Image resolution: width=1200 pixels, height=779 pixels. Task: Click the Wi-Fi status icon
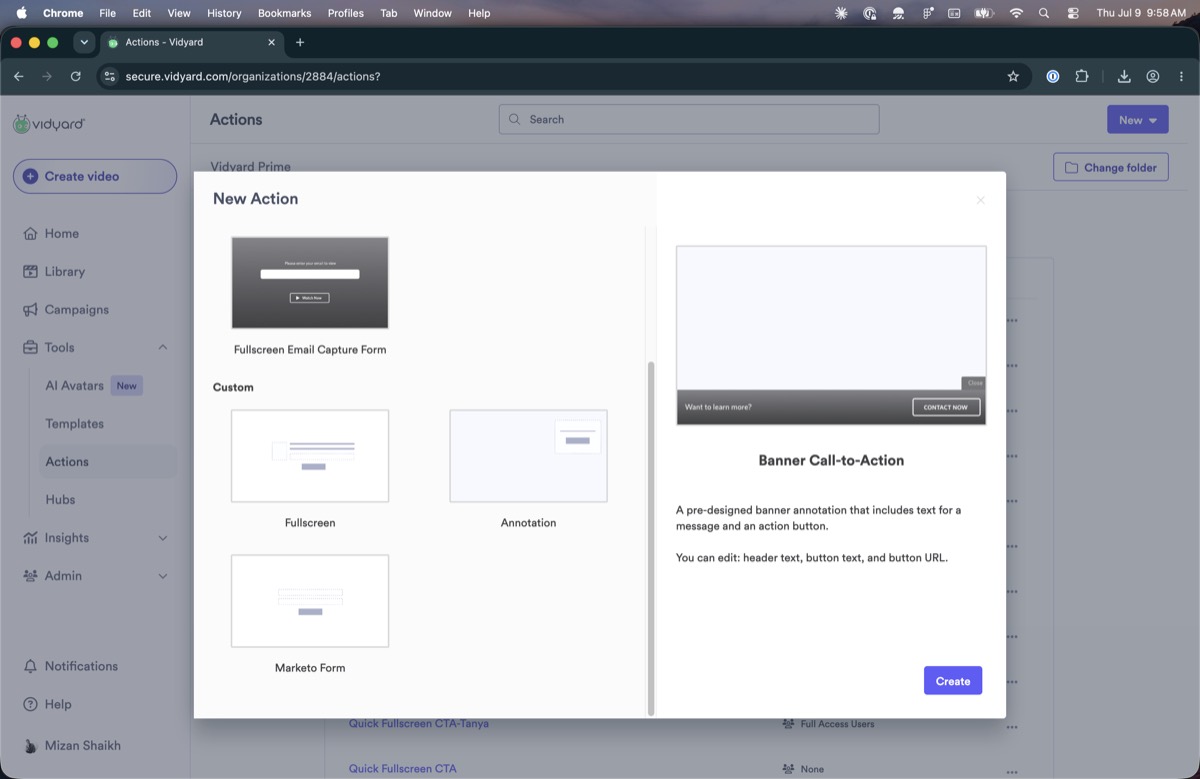1016,13
